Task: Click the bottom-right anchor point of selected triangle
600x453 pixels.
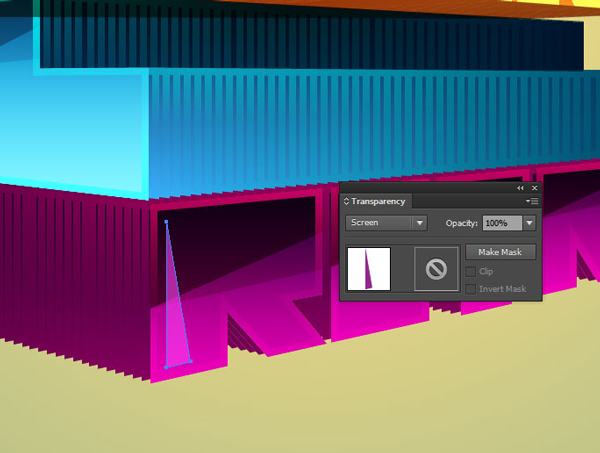Action: click(x=191, y=361)
